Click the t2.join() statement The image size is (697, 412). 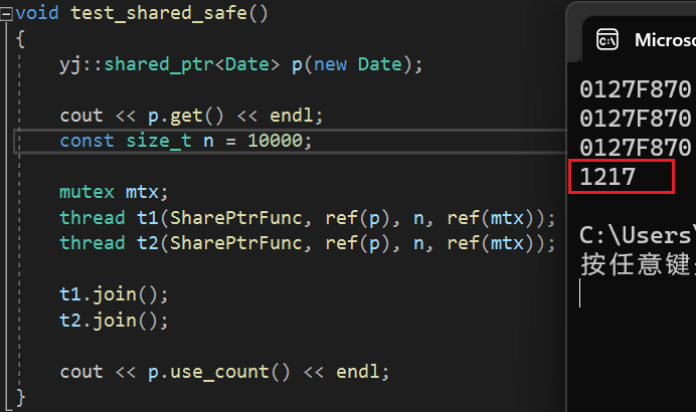(x=114, y=321)
